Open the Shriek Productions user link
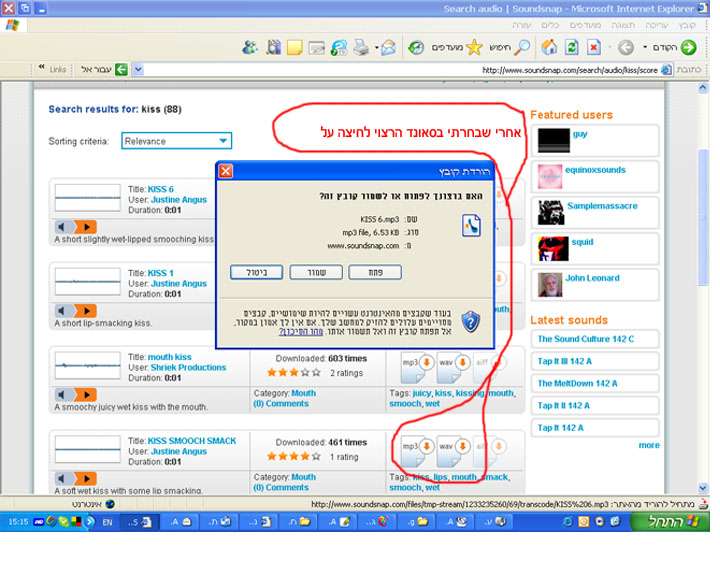 (x=188, y=367)
